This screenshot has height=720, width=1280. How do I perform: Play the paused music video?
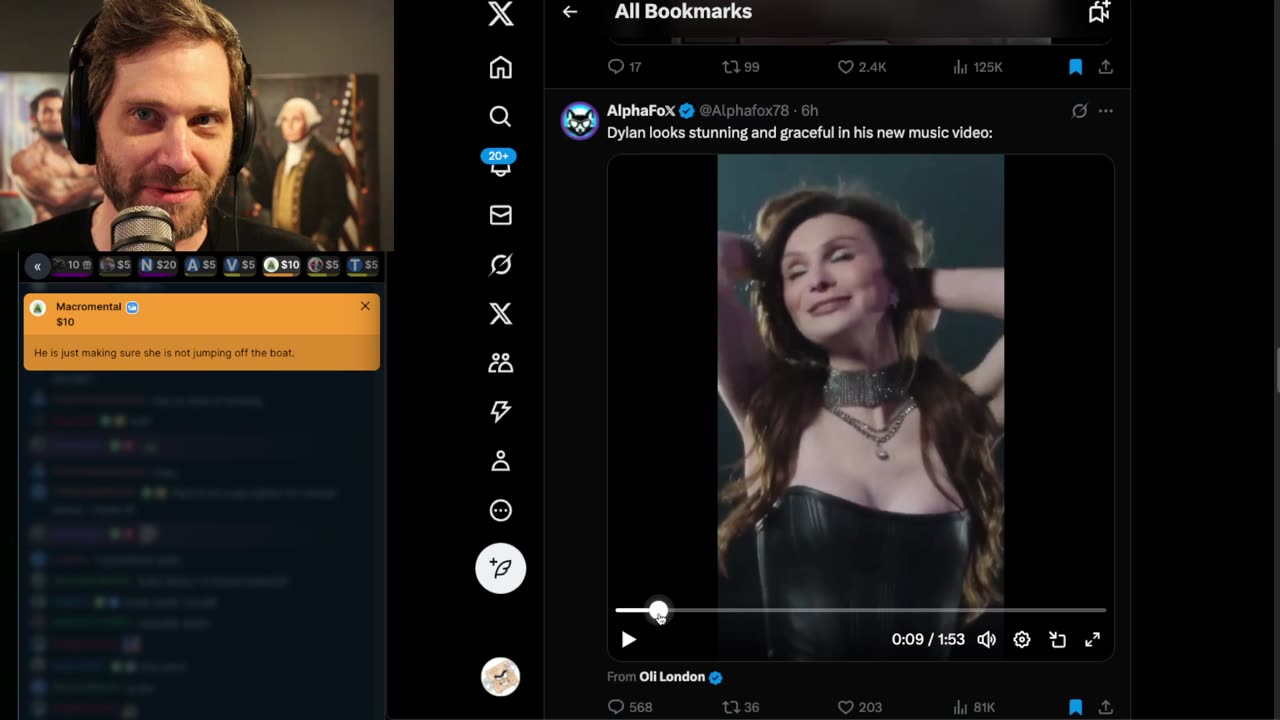(628, 639)
